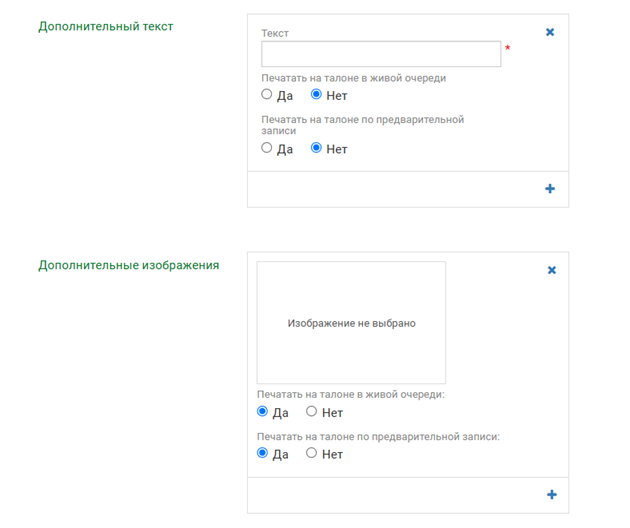Screen dimensions: 630x528
Task: Select Нет for text live queue printing
Action: click(x=317, y=95)
